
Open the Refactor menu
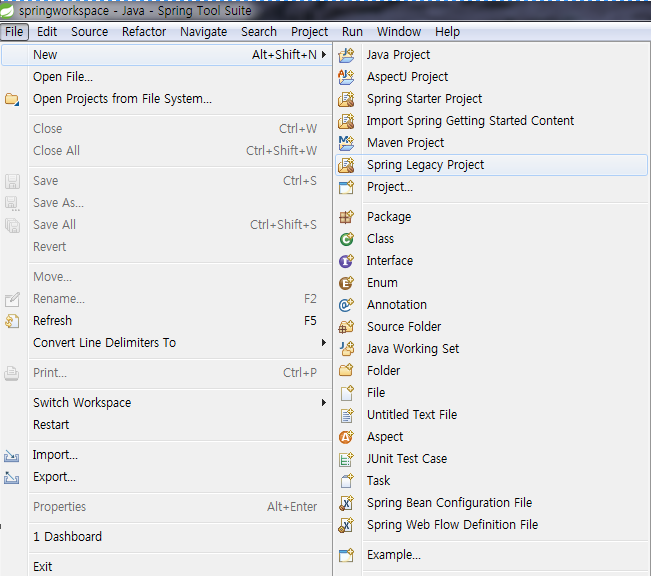[144, 32]
